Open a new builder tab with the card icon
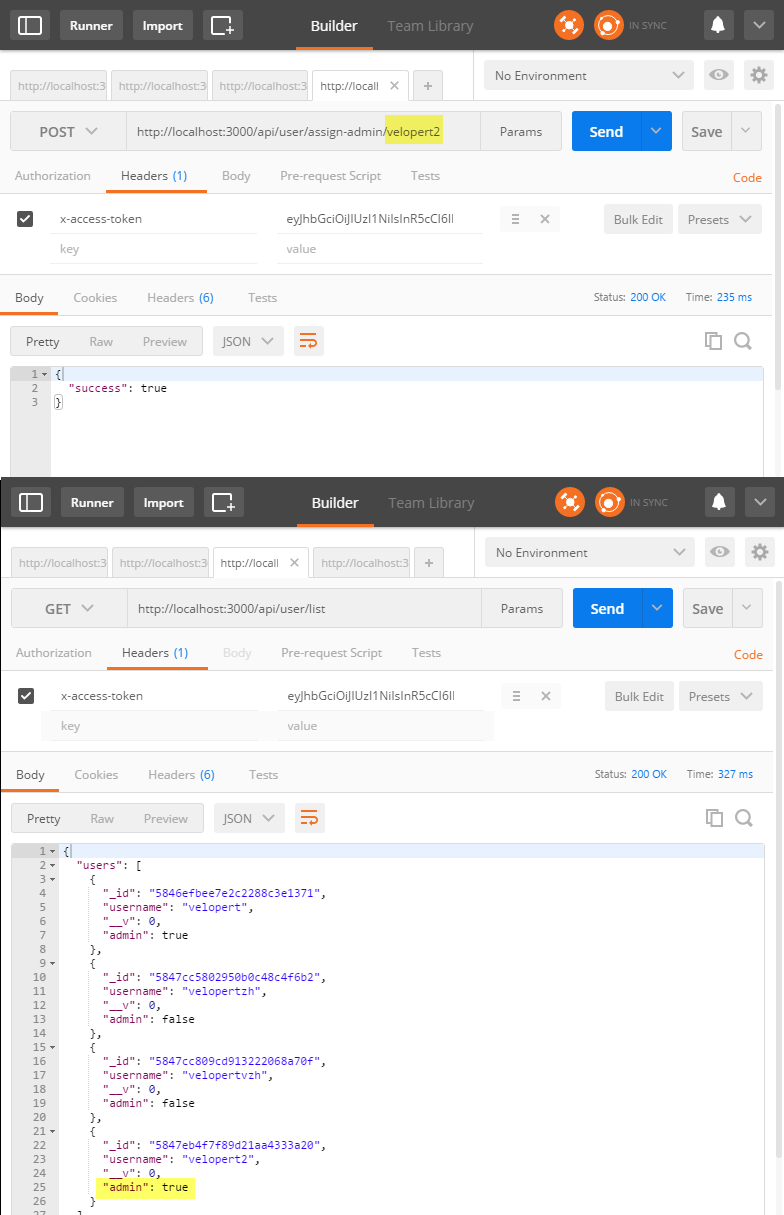Viewport: 784px width, 1215px height. coord(222,25)
